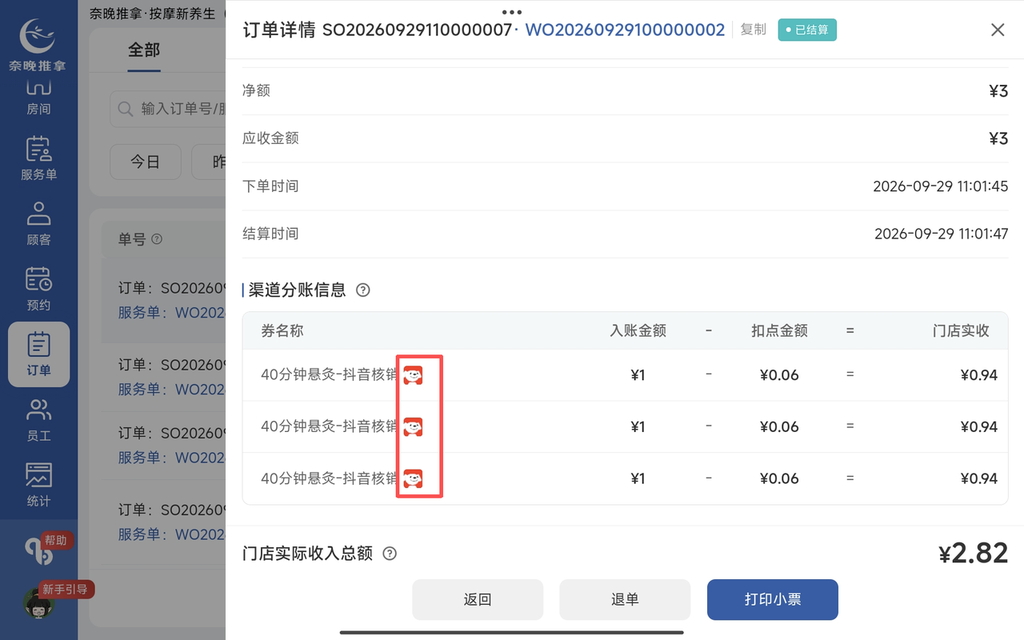Select the highlighted first order row SO20260

pyautogui.click(x=164, y=300)
